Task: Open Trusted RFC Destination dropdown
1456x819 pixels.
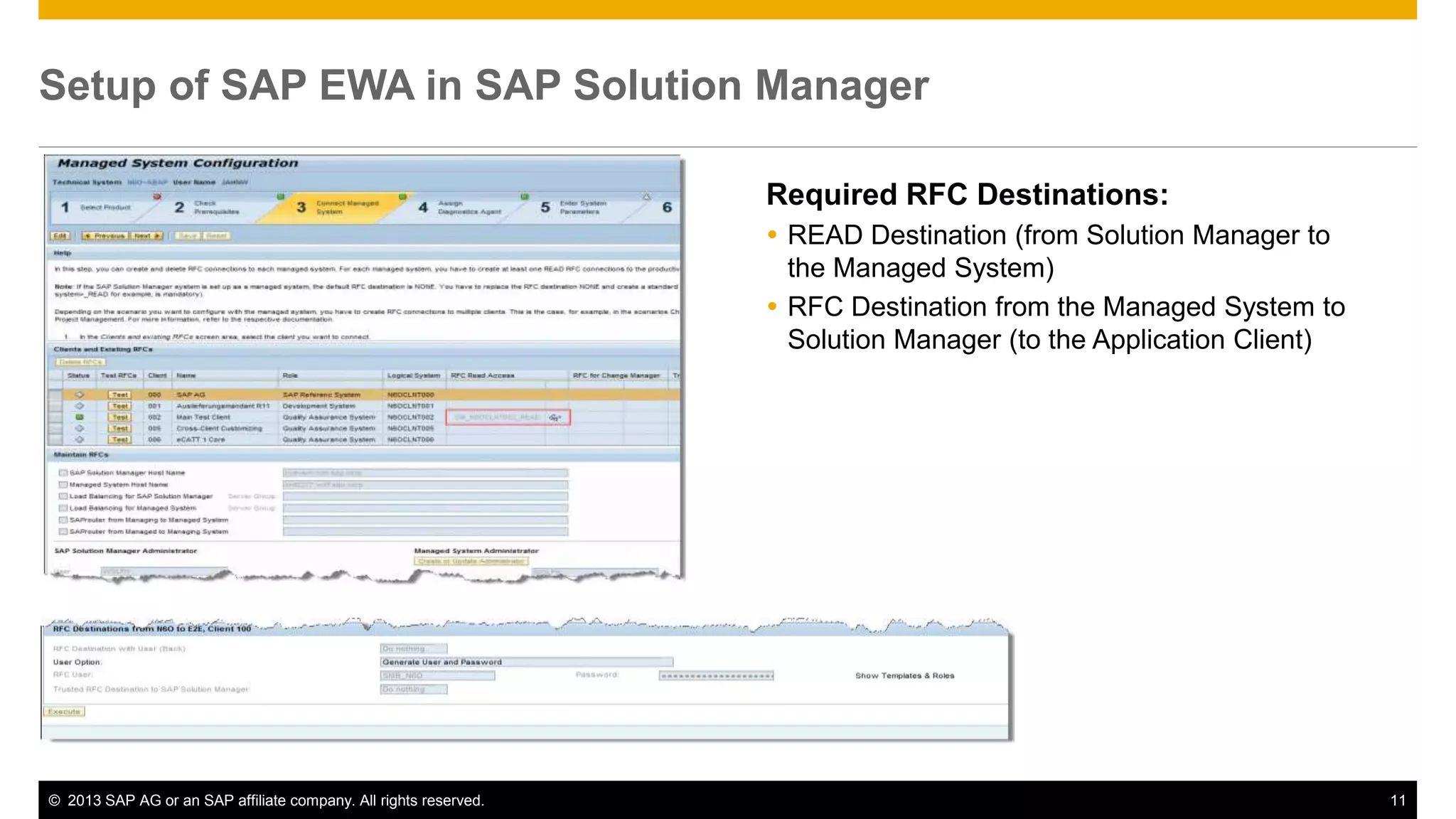Action: [x=414, y=689]
